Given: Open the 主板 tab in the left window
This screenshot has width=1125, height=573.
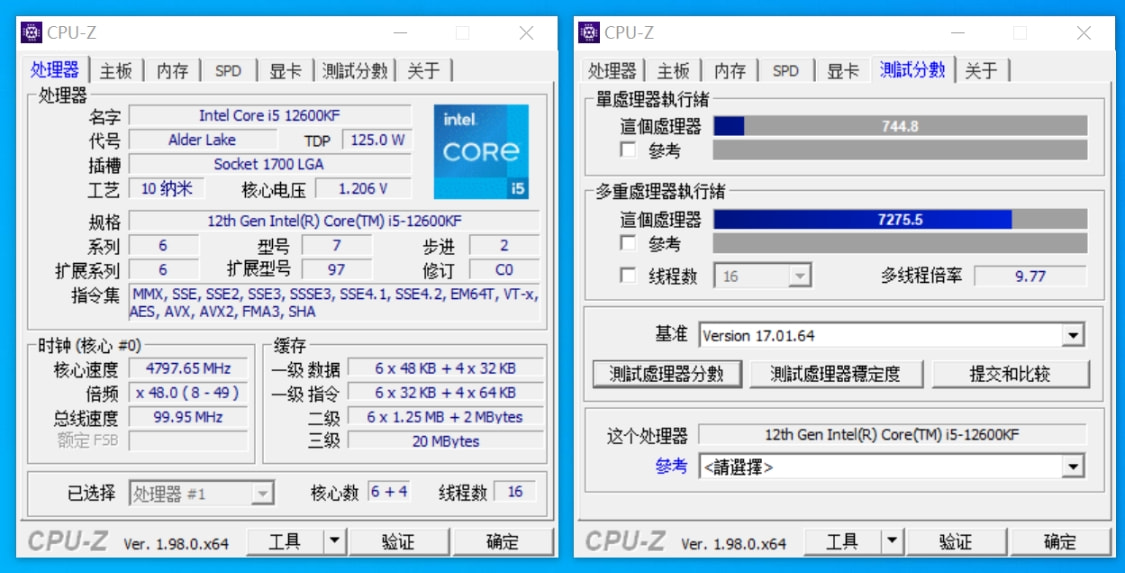Looking at the screenshot, I should (x=116, y=70).
